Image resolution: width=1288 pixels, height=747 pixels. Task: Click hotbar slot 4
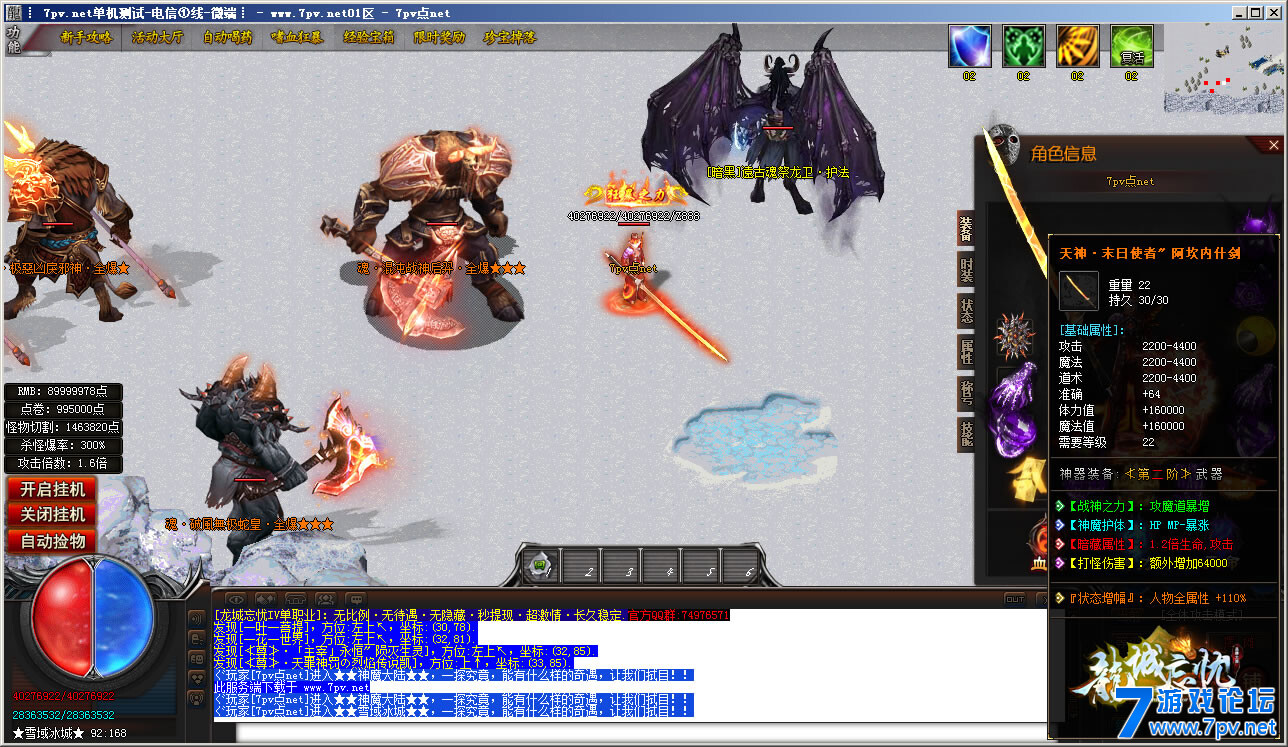point(661,565)
